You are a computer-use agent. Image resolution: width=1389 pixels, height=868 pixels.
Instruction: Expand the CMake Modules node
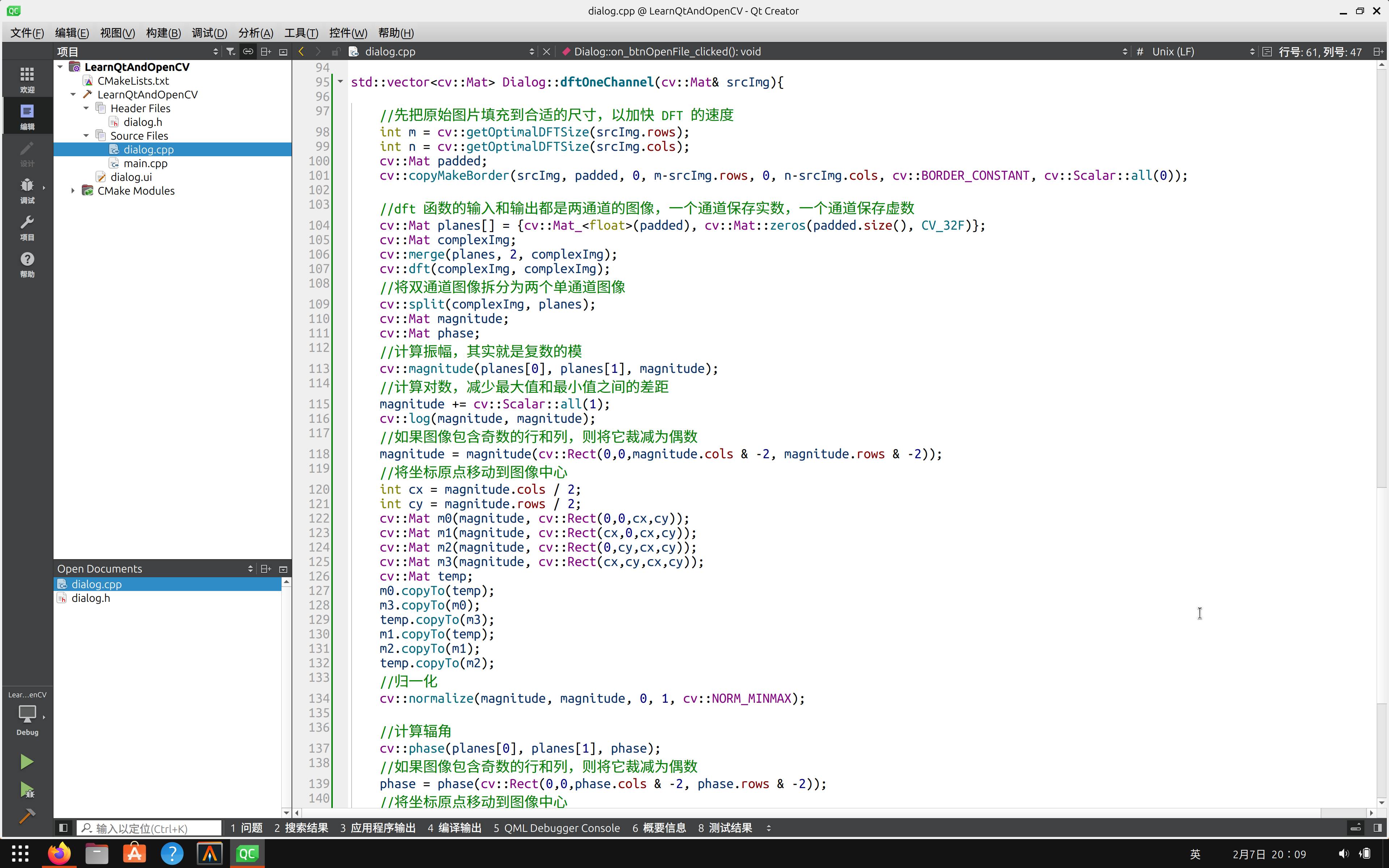click(73, 191)
